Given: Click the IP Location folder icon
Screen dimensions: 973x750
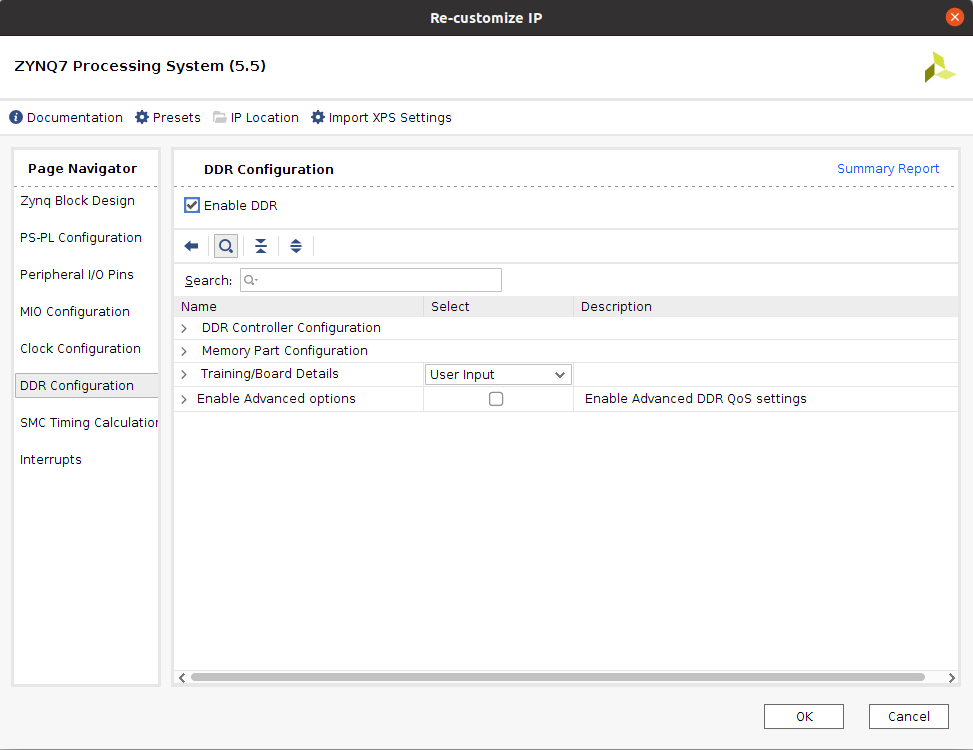Looking at the screenshot, I should point(220,117).
